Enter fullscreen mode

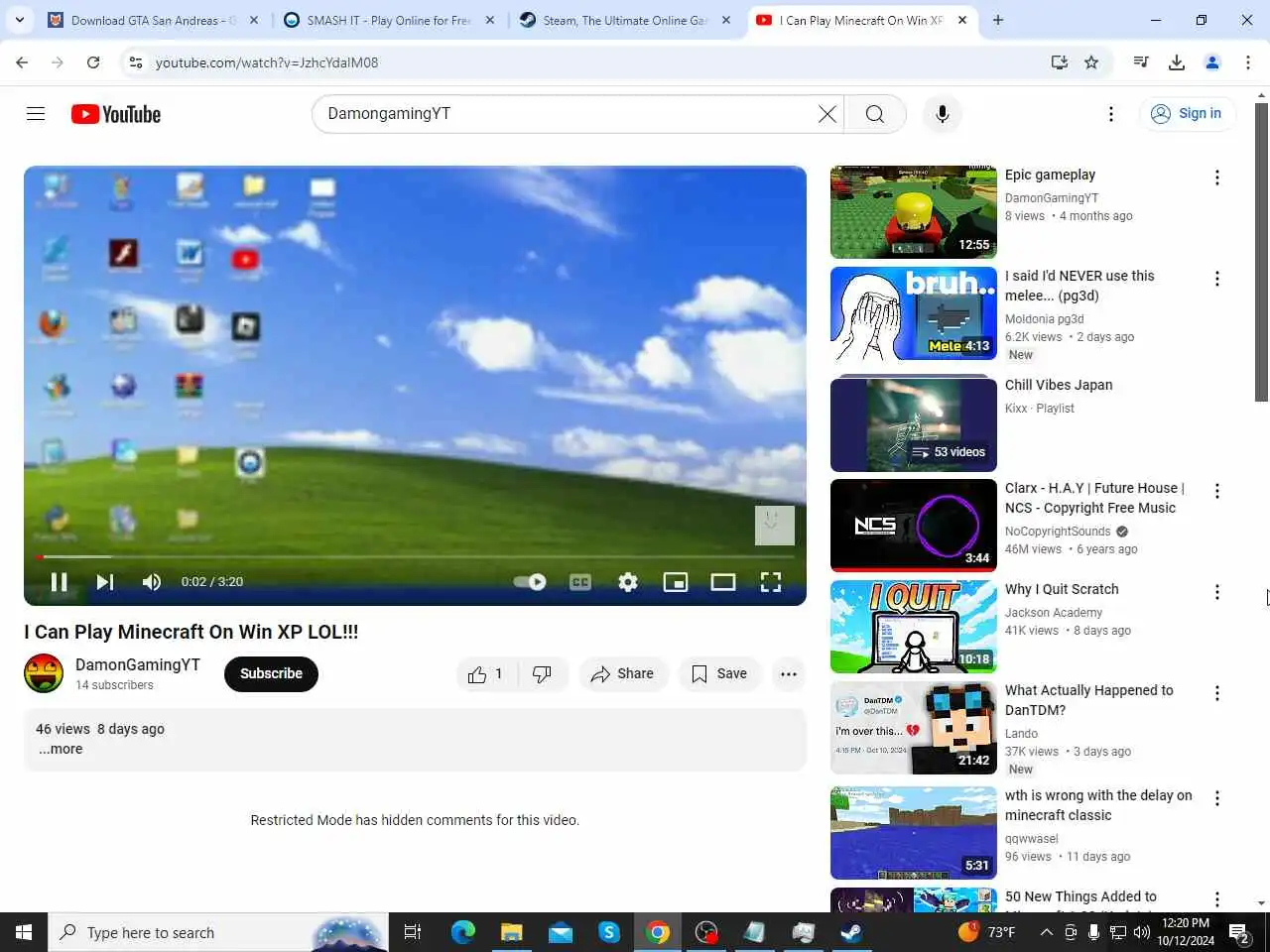pyautogui.click(x=771, y=582)
